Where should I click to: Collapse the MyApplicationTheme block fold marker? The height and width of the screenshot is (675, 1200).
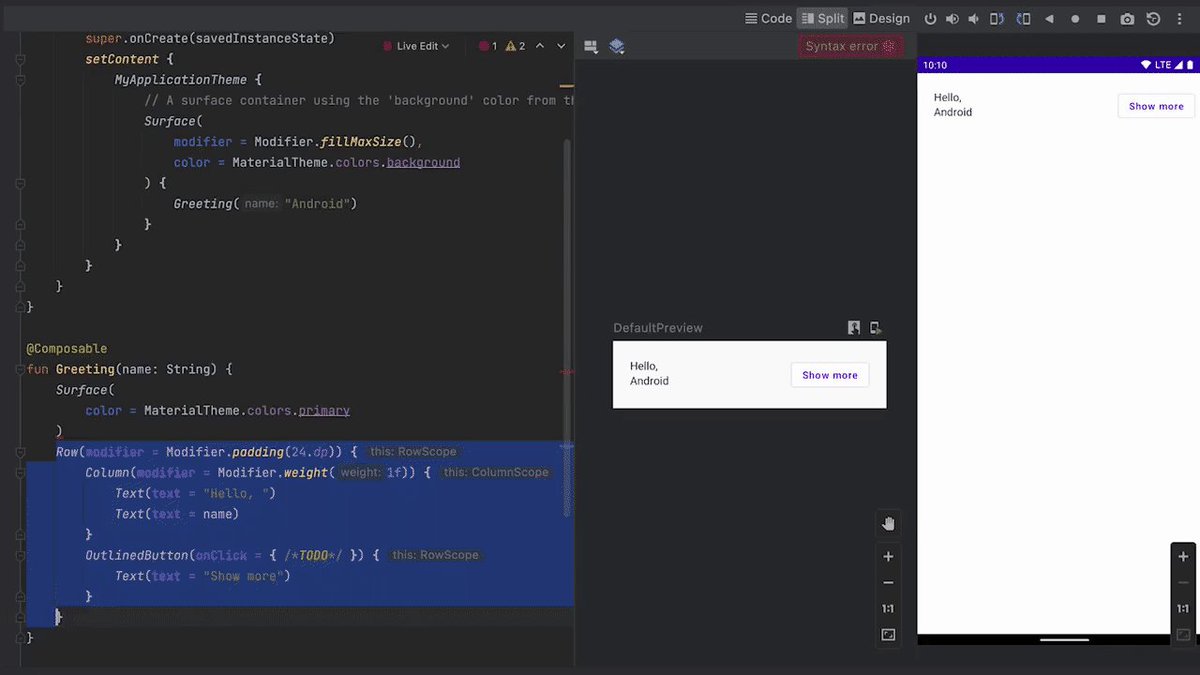tap(20, 80)
